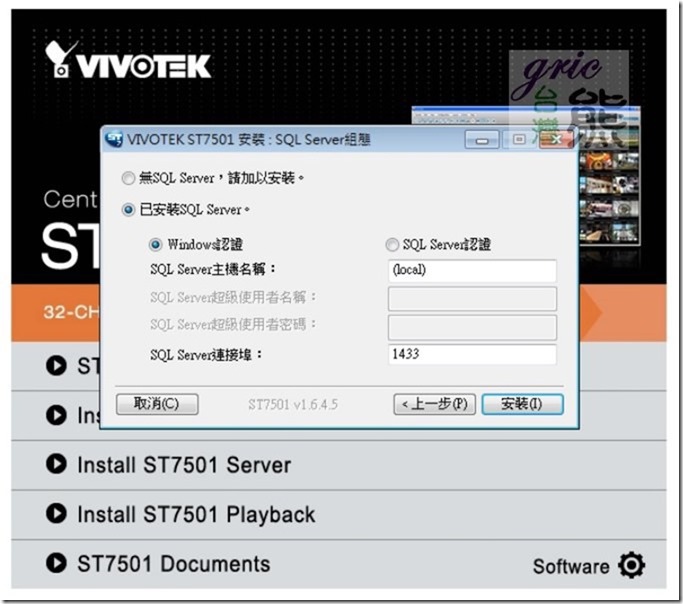The image size is (683, 604).
Task: Choose SQL Server認證 authentication radio button
Action: click(x=392, y=245)
